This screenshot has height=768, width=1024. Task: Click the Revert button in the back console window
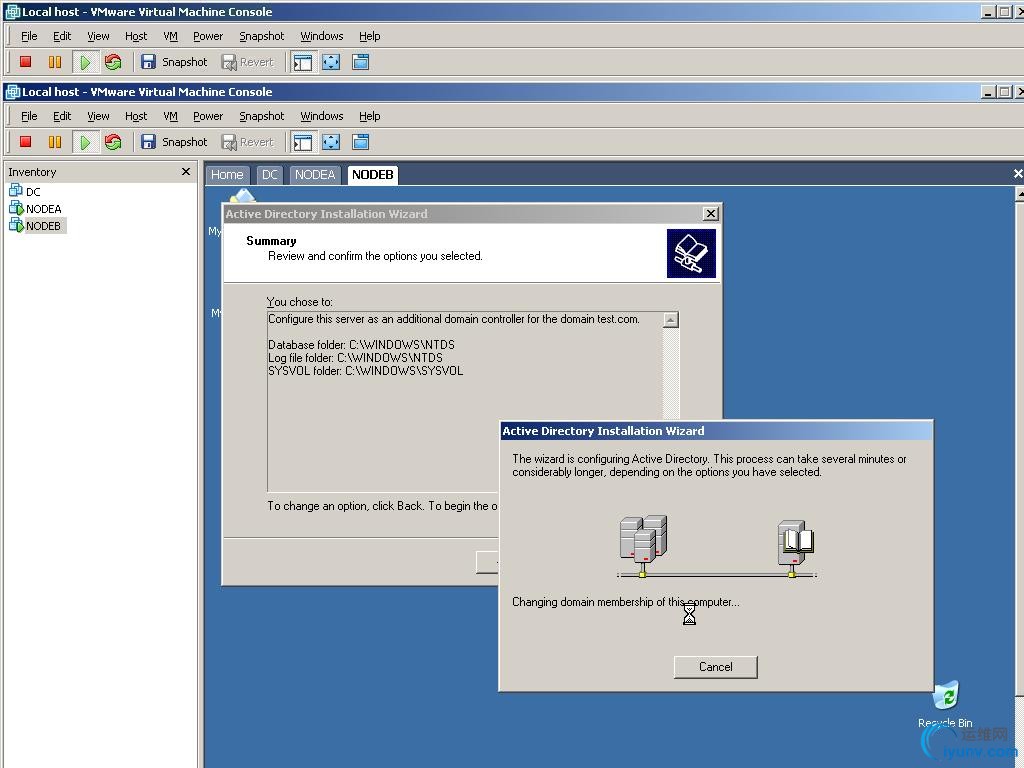coord(248,62)
